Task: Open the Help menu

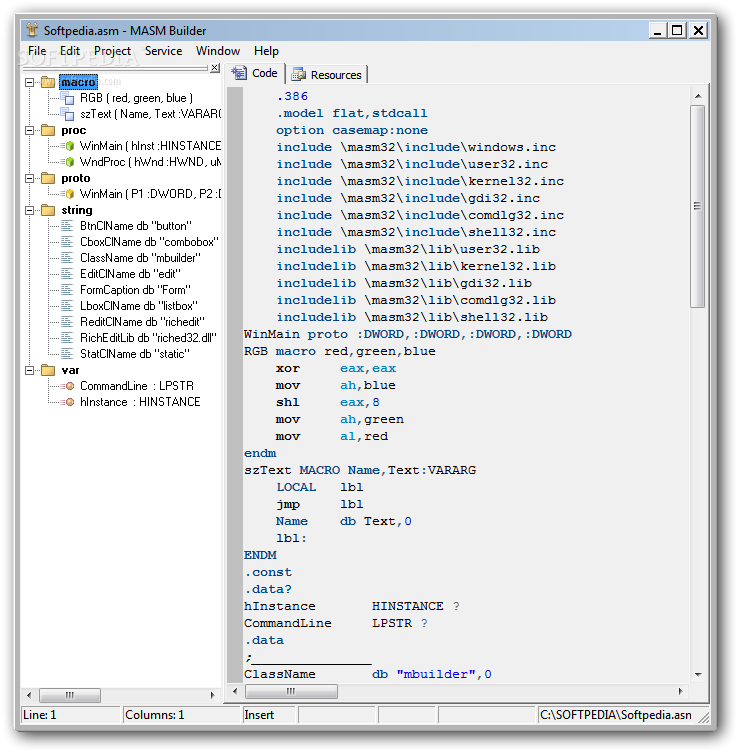Action: [x=266, y=51]
